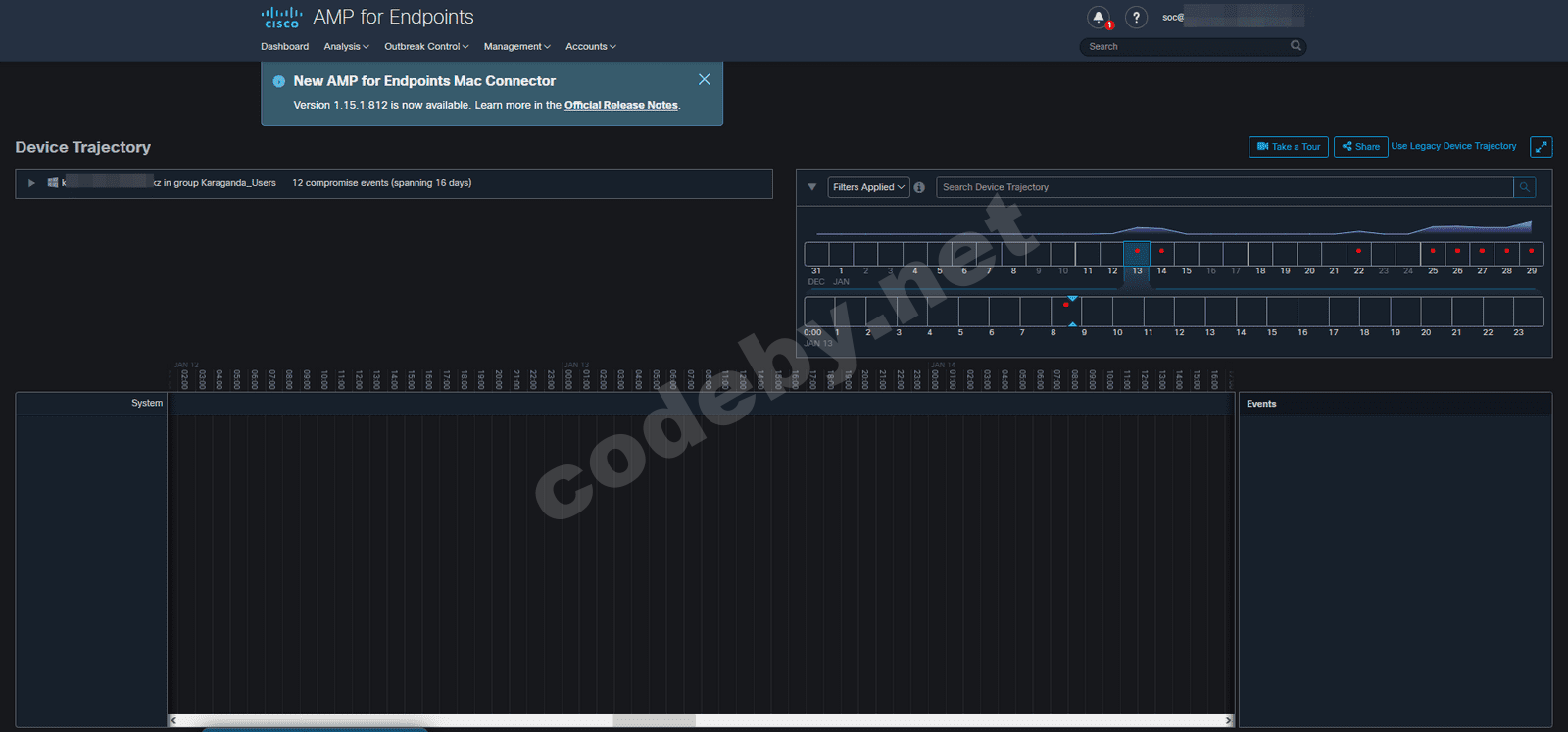Open the notifications bell
This screenshot has width=1568, height=732.
tap(1099, 18)
